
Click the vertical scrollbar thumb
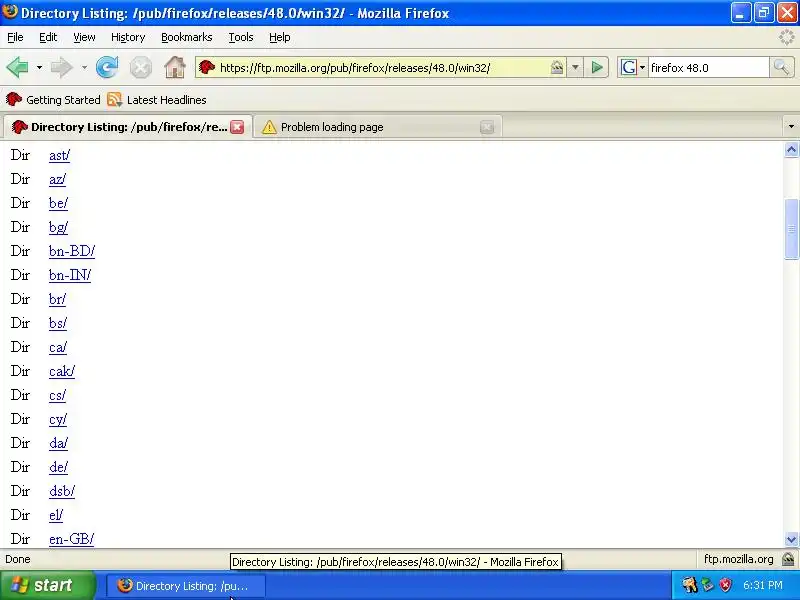point(791,230)
